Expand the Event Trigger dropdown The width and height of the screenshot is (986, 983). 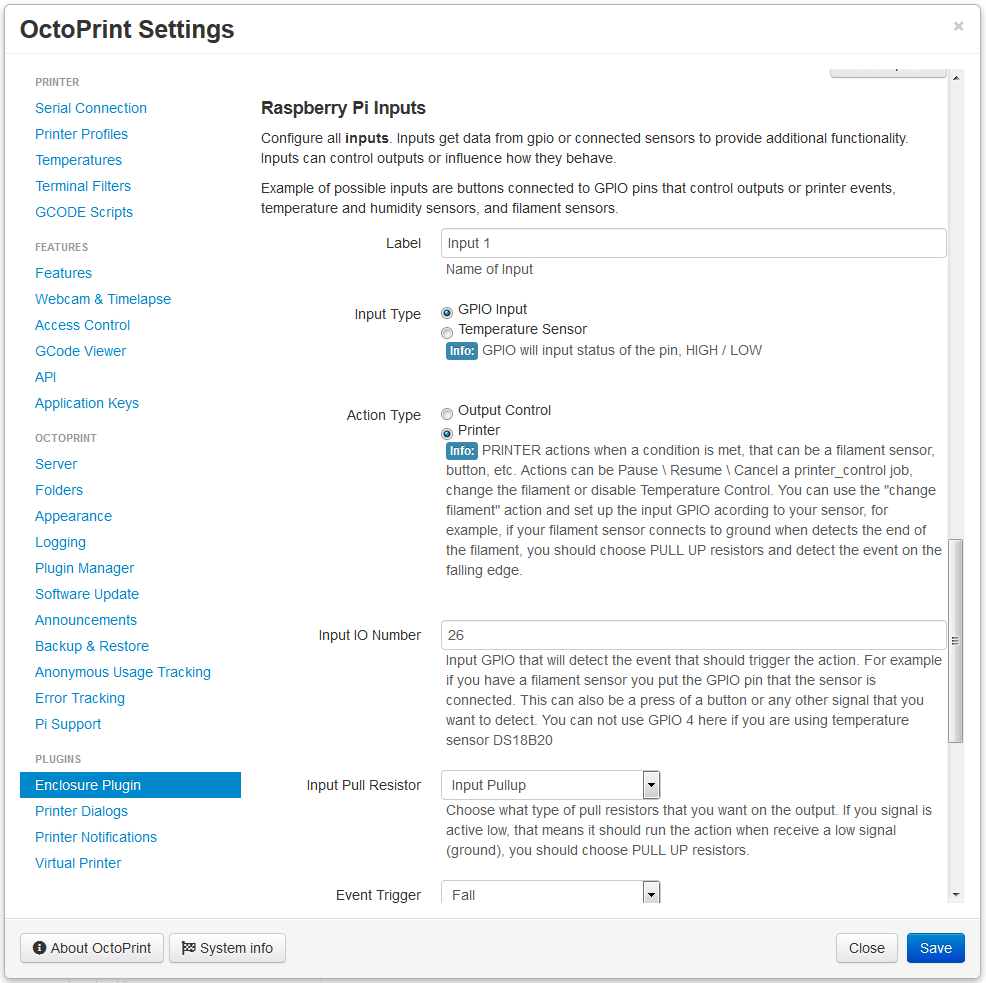point(550,894)
